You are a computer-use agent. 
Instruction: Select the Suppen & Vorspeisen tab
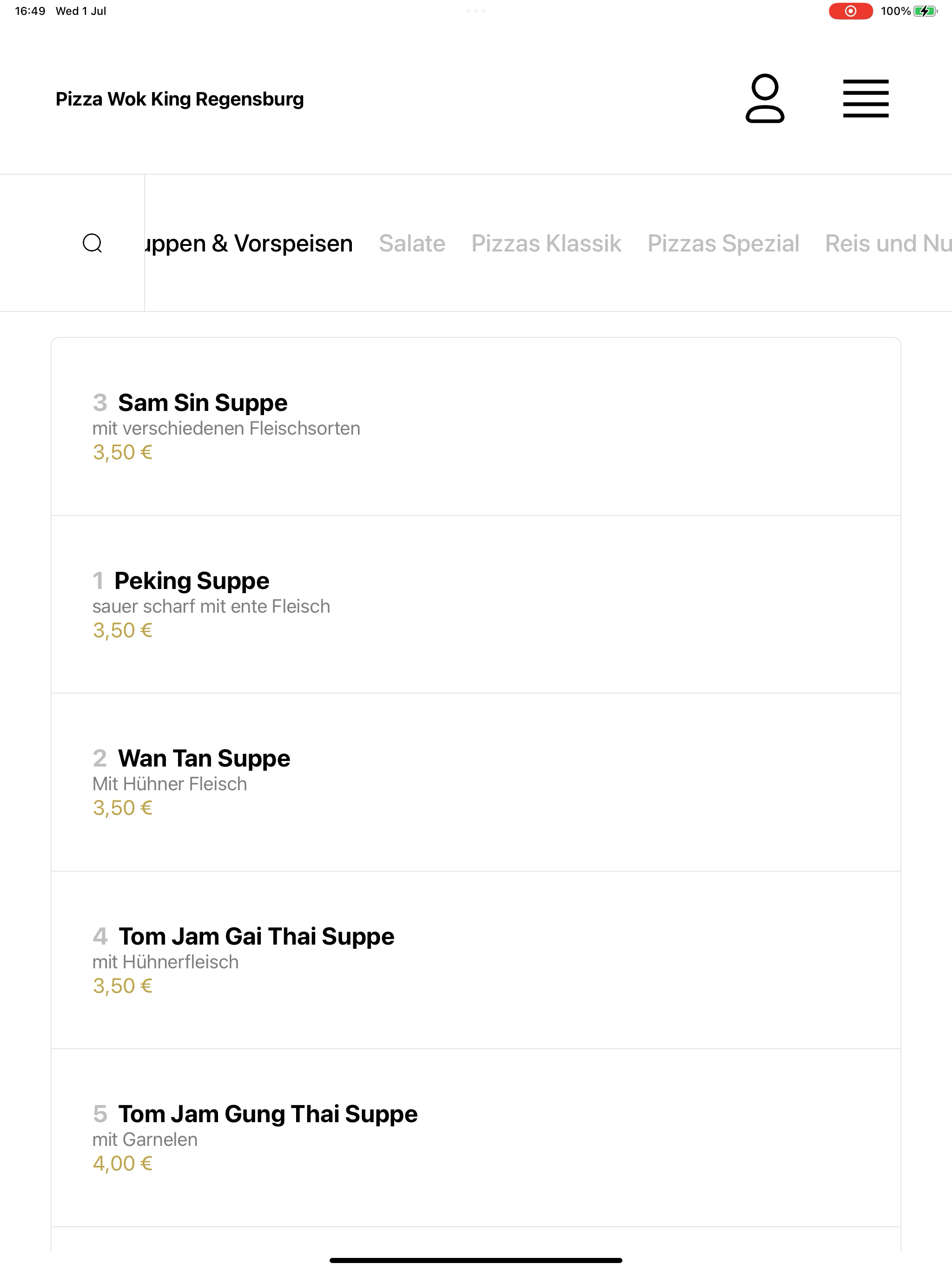coord(249,244)
